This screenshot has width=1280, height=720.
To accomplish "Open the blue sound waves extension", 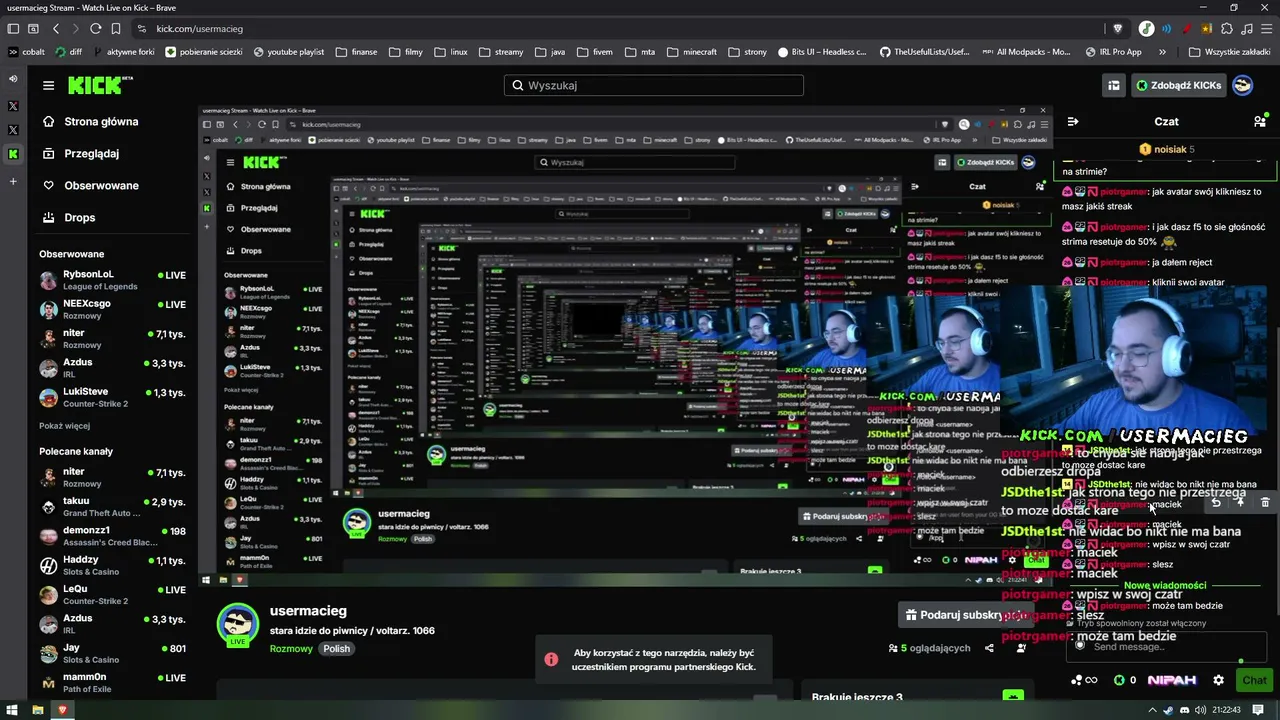I will coord(1166,28).
